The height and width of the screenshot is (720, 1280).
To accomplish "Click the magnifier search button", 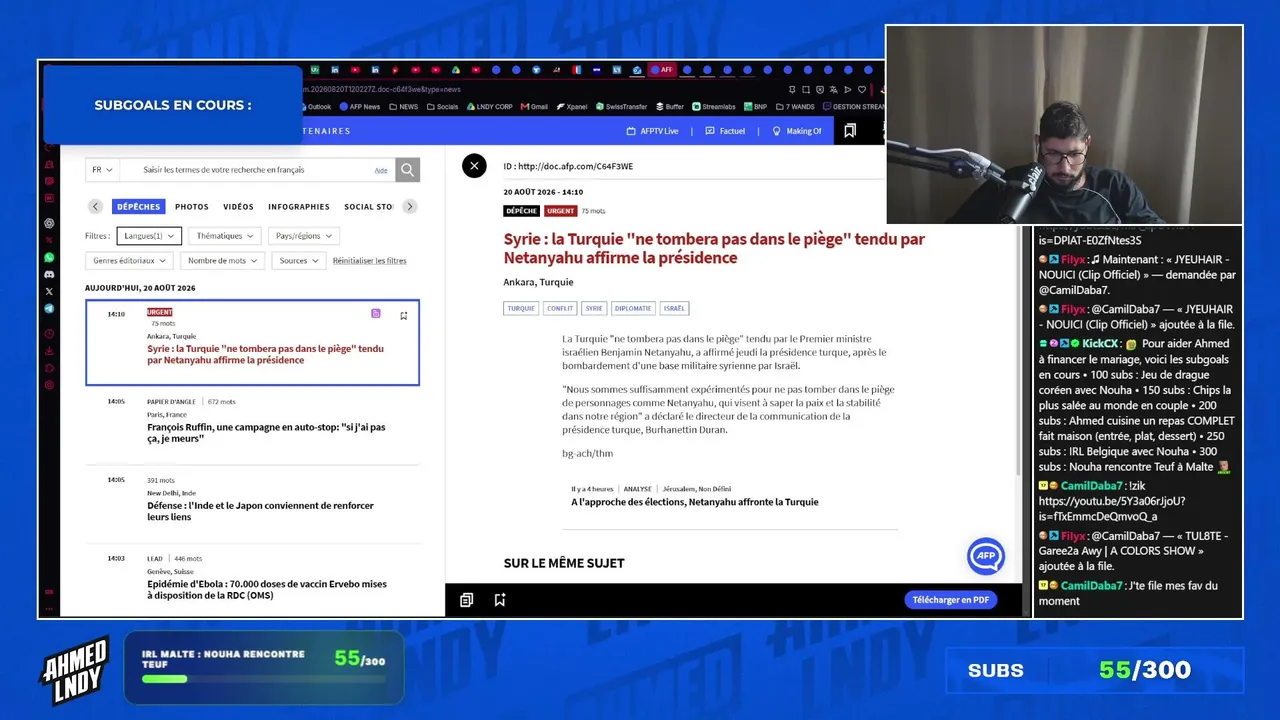I will pyautogui.click(x=407, y=170).
